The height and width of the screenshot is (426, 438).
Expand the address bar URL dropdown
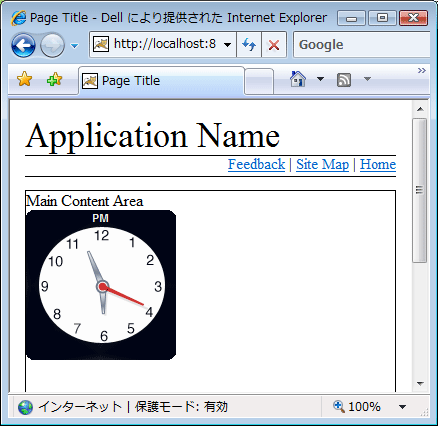228,44
